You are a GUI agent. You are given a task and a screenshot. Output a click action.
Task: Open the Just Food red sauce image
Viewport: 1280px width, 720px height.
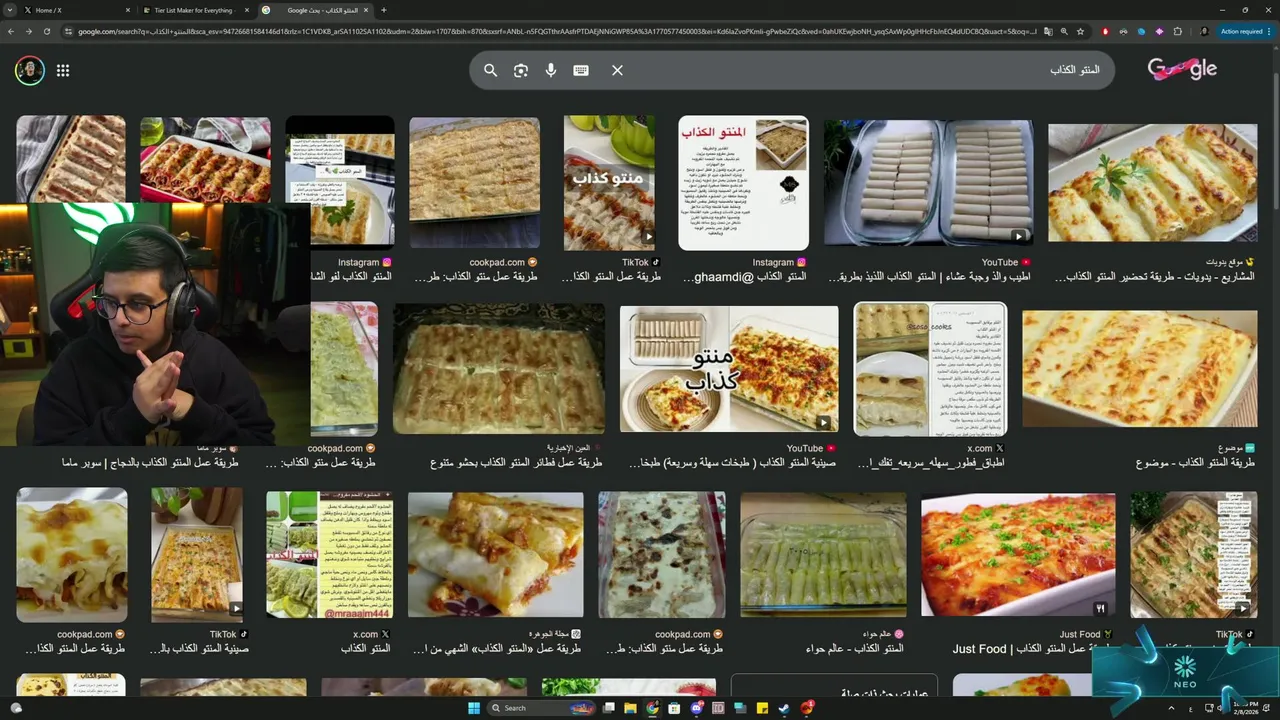tap(1018, 554)
